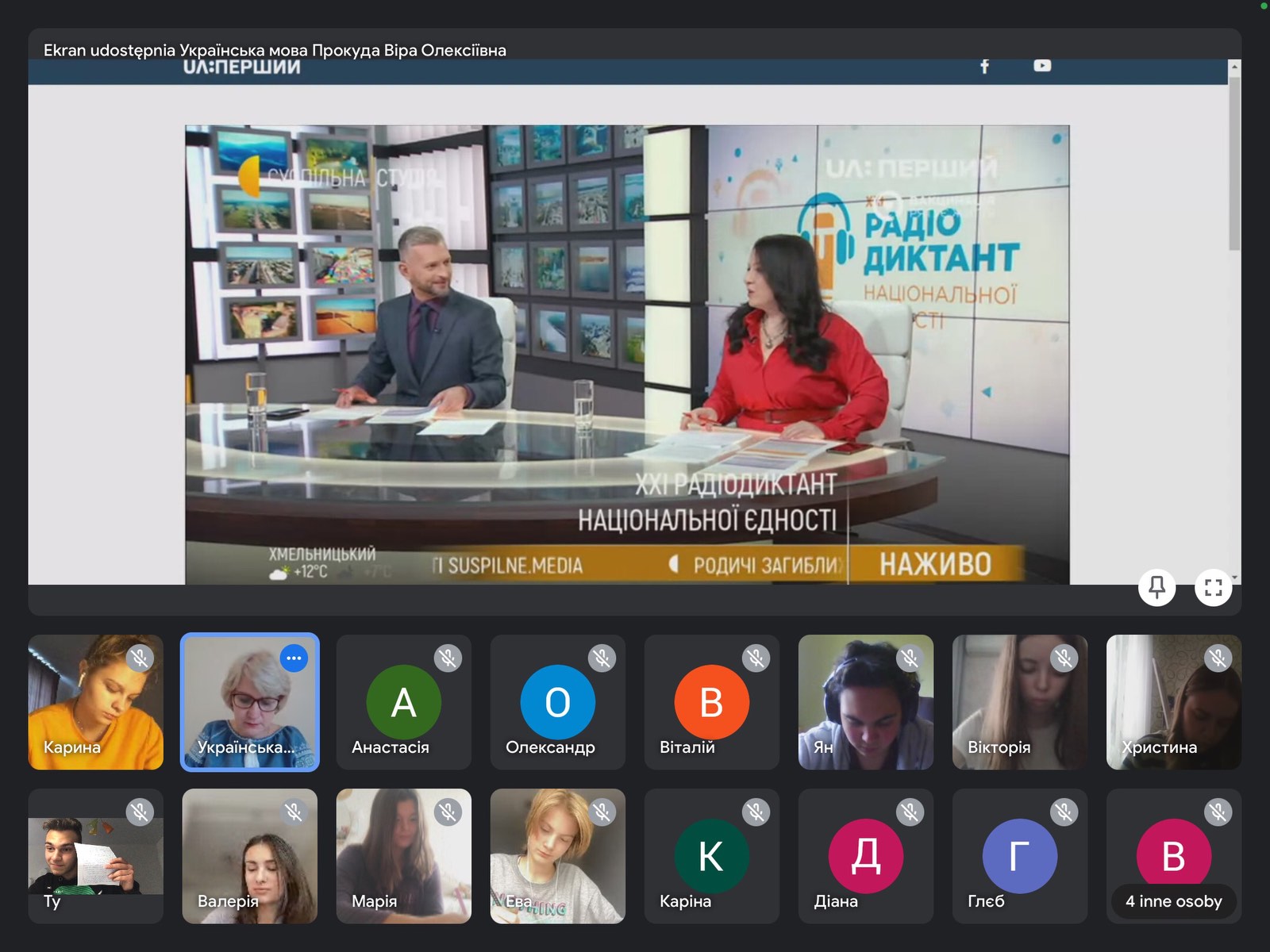Click the YouTube icon in the shared page
Viewport: 1270px width, 952px height.
1042,66
